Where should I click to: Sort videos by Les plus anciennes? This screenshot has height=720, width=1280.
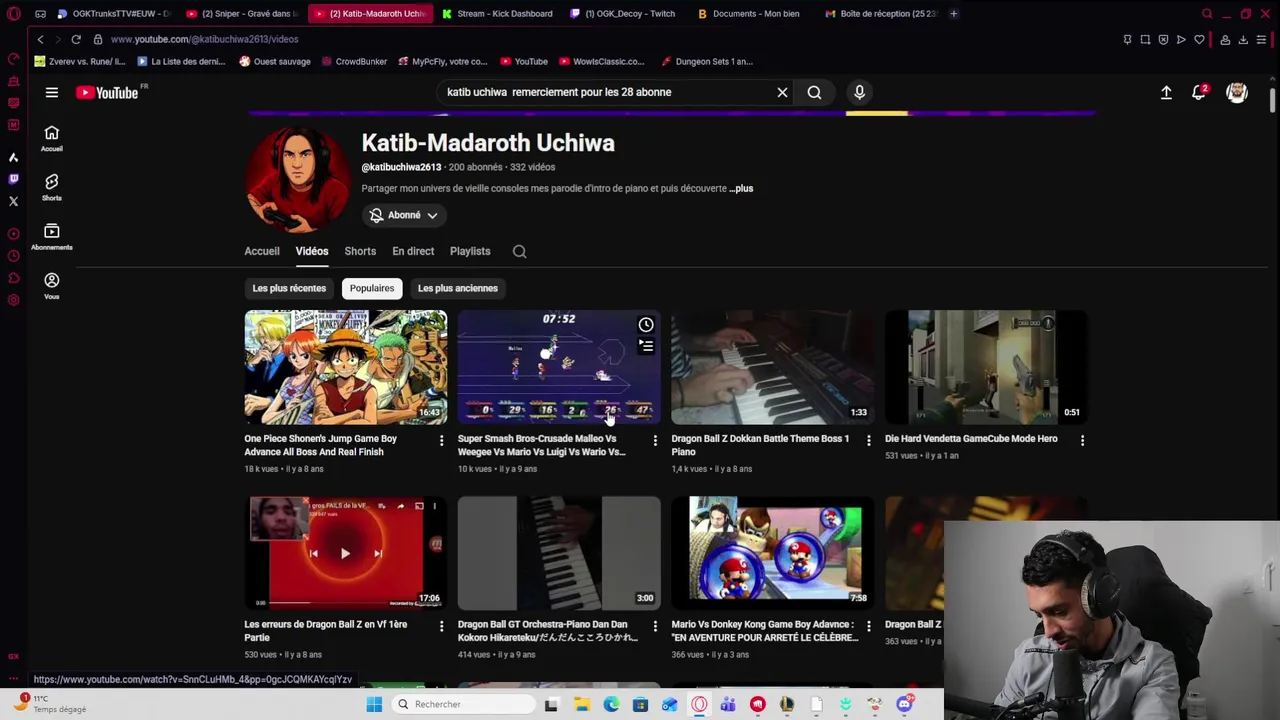point(457,288)
